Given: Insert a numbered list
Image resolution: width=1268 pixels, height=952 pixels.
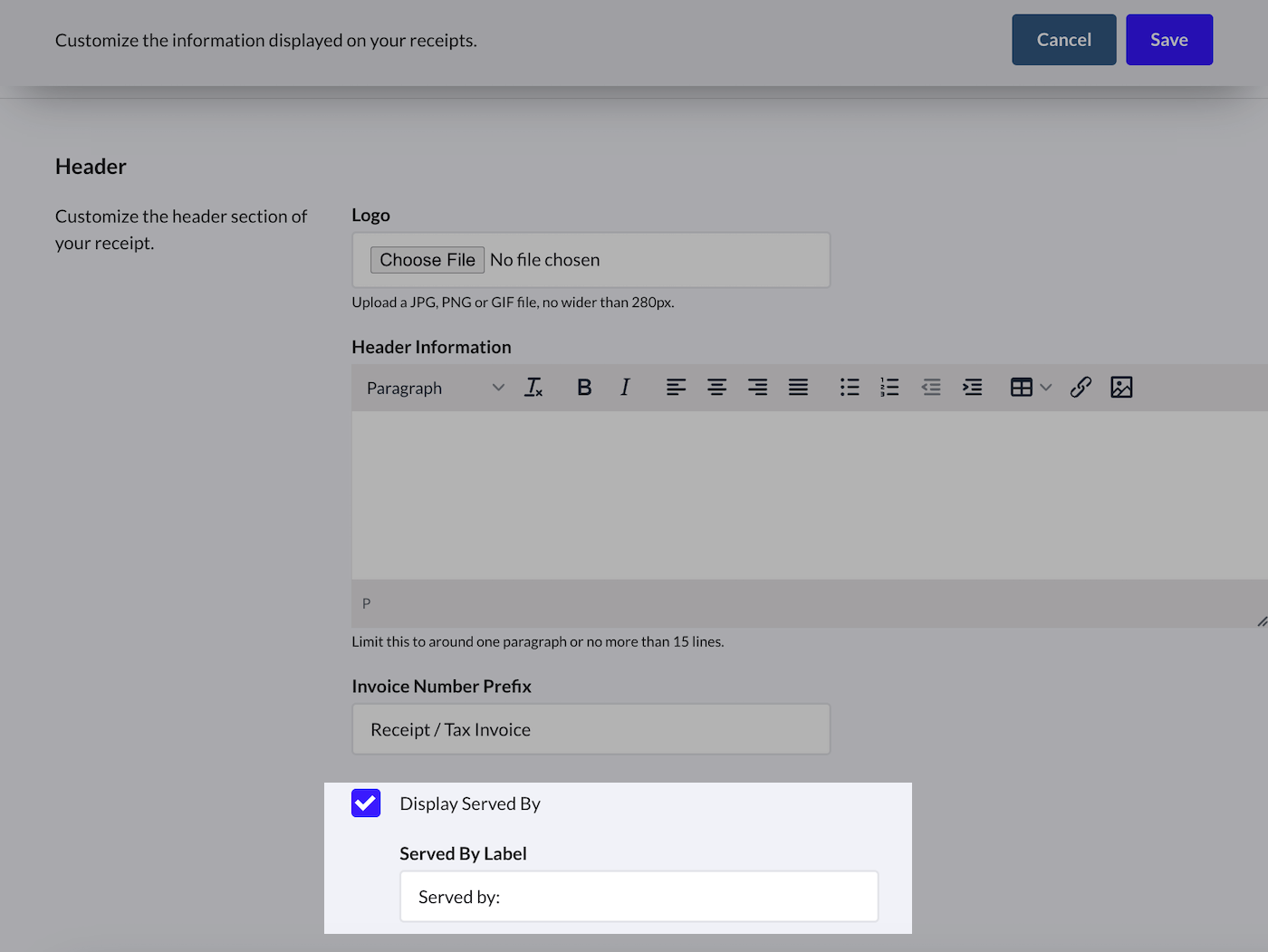Looking at the screenshot, I should tap(889, 388).
